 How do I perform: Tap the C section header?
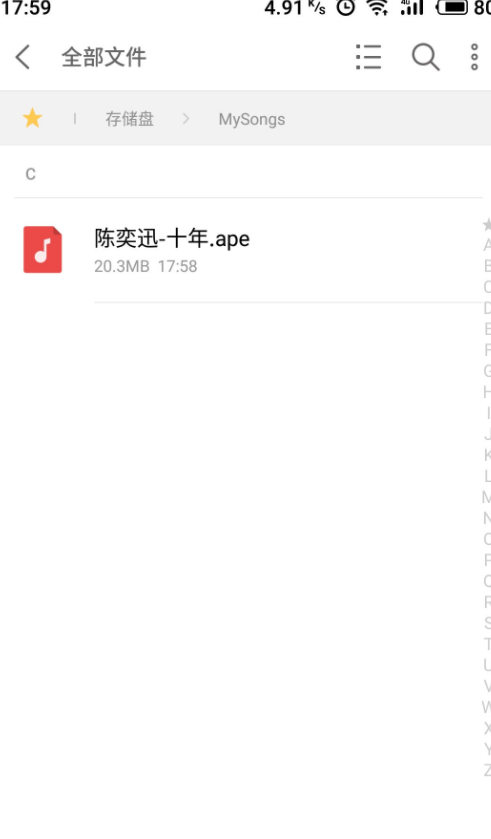click(x=30, y=174)
